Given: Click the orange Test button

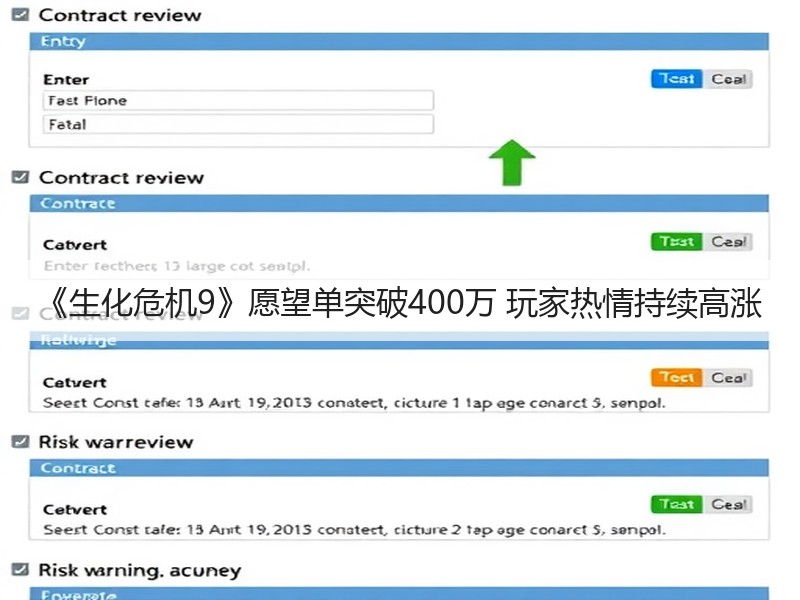Looking at the screenshot, I should coord(677,378).
